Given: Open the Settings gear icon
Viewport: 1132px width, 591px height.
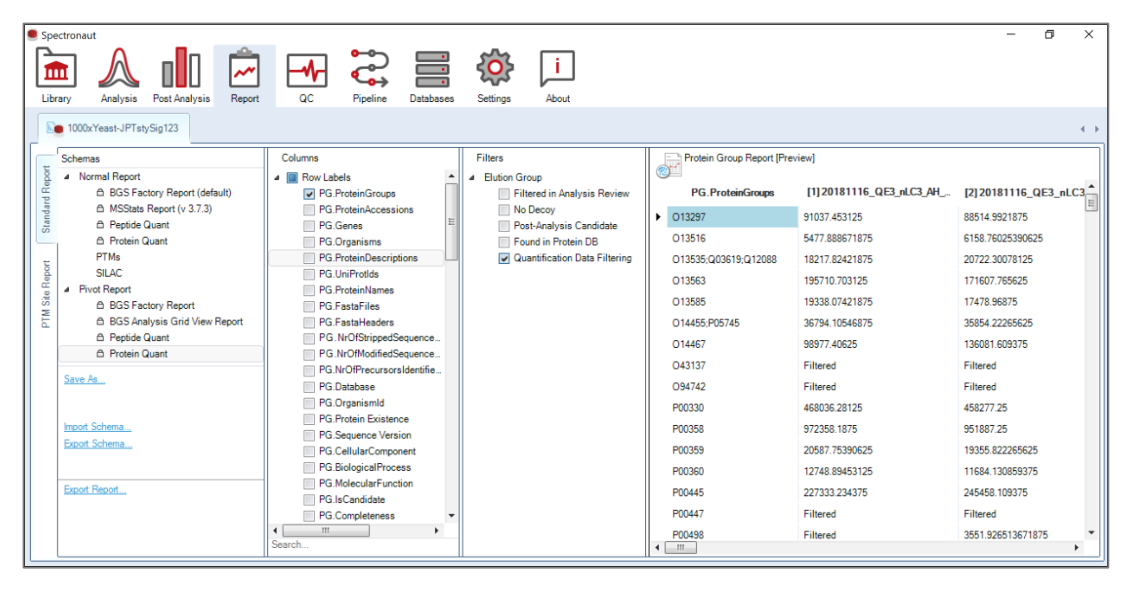Looking at the screenshot, I should click(x=495, y=69).
